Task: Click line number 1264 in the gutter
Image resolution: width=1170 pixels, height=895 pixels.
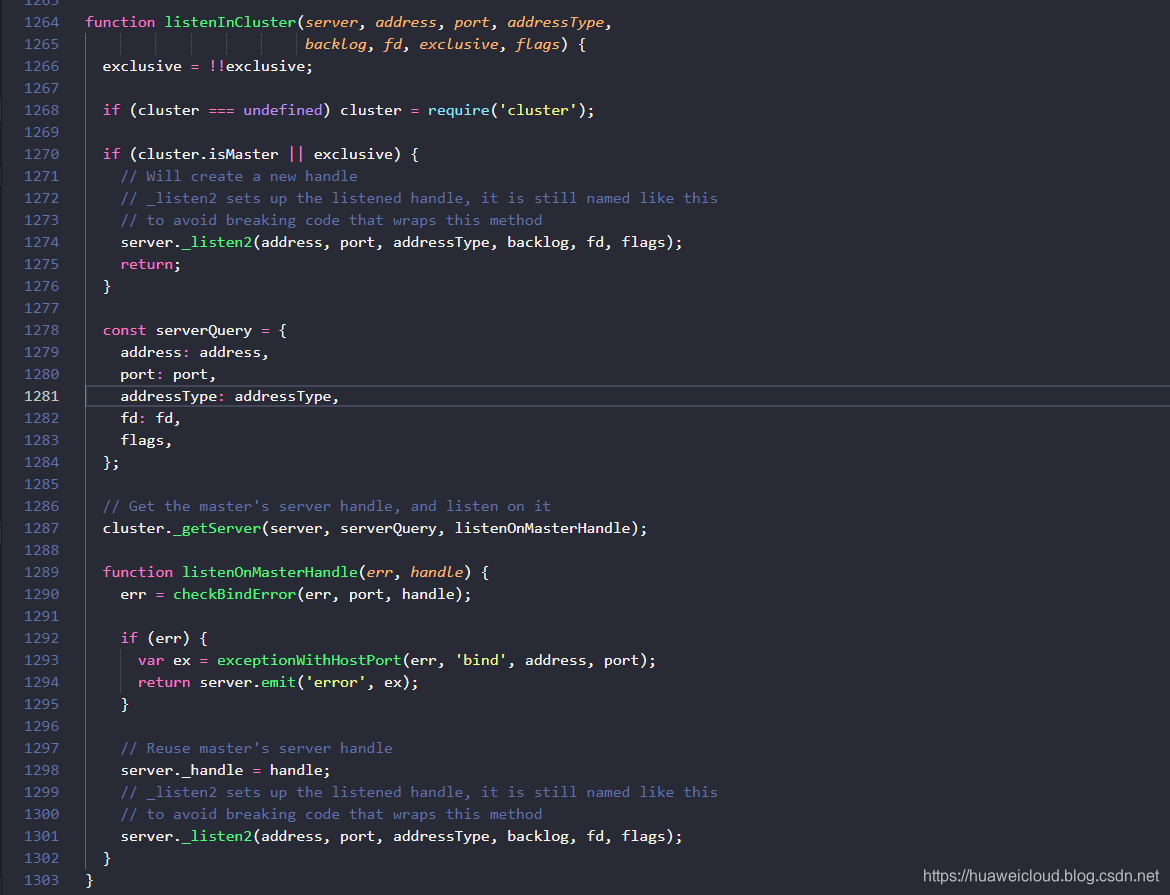Action: click(x=41, y=22)
